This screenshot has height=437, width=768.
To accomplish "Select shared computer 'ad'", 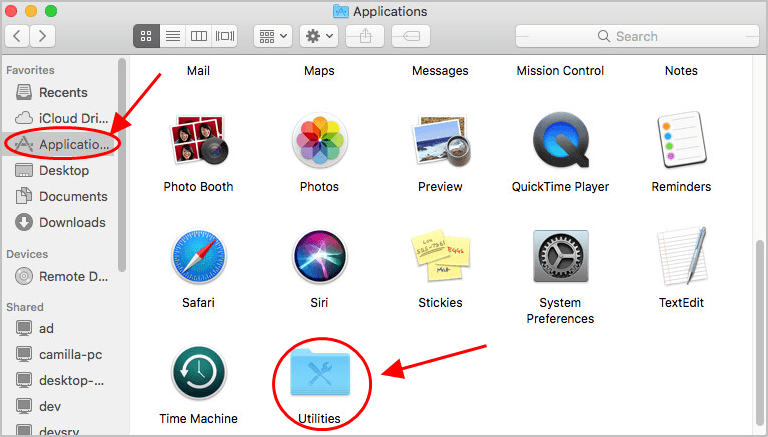I will coord(58,328).
